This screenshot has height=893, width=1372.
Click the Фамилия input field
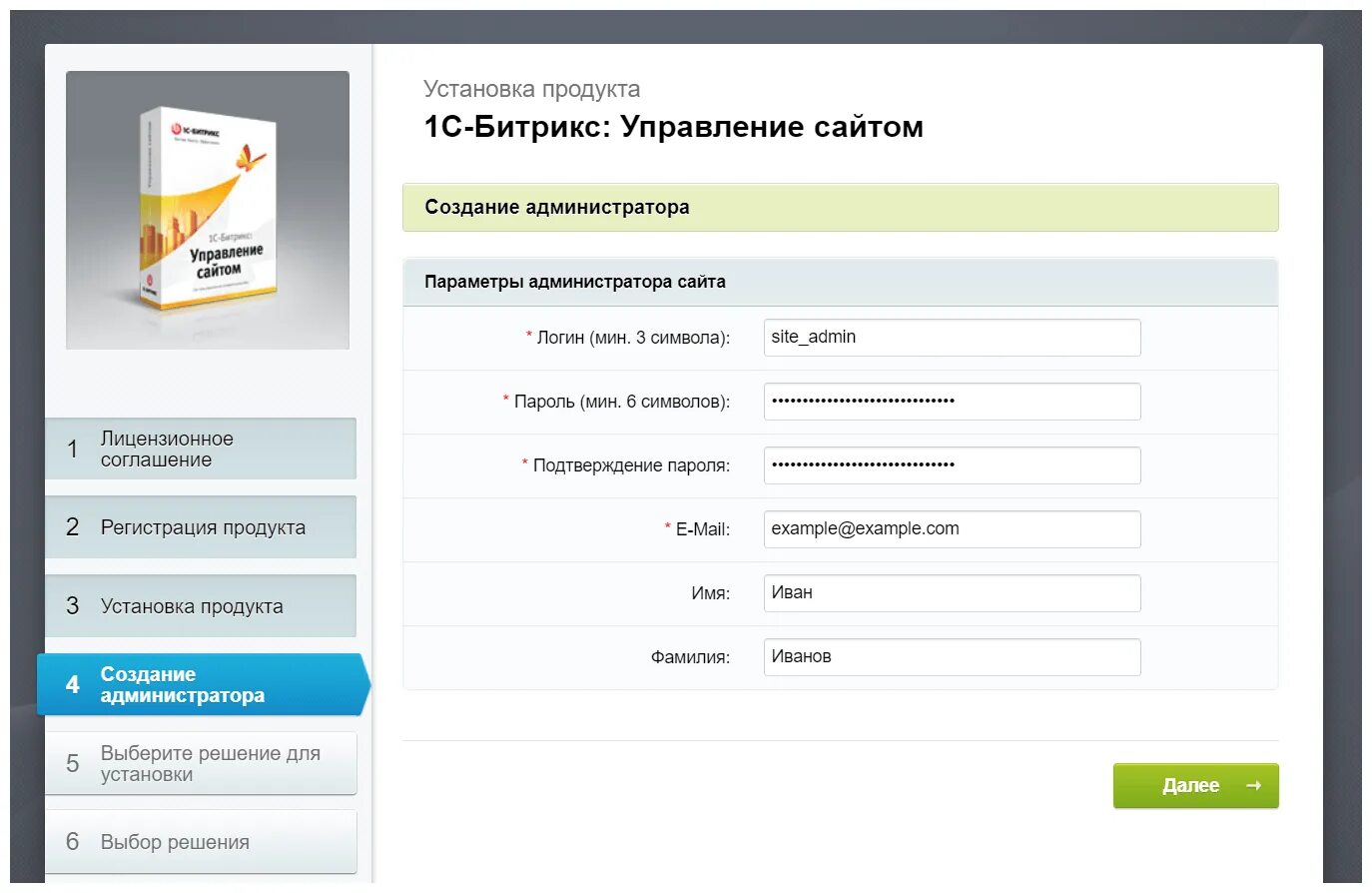pyautogui.click(x=952, y=657)
